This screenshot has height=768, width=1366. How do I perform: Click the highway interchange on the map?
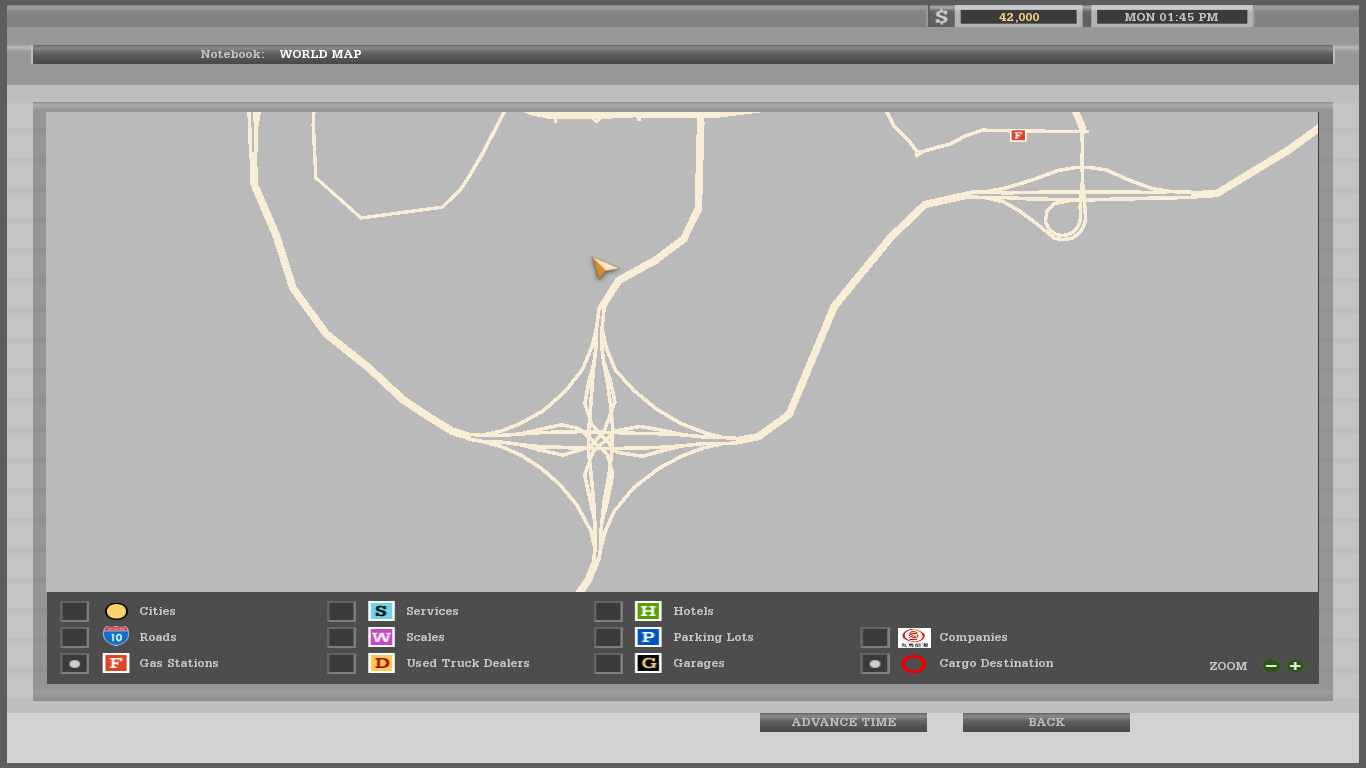click(599, 438)
